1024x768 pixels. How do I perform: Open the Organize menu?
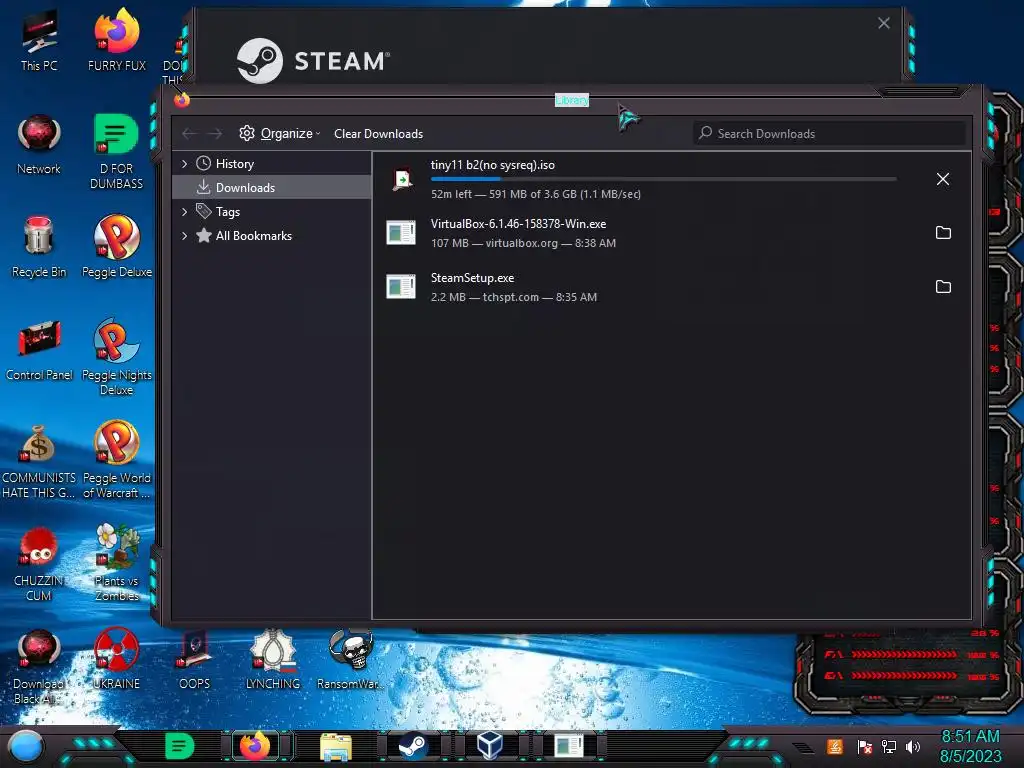[280, 133]
